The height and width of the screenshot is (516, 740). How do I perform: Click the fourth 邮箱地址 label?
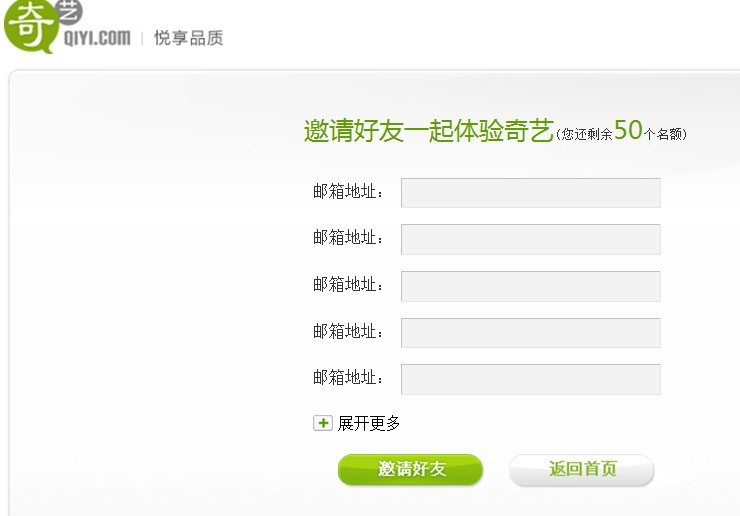(x=348, y=331)
